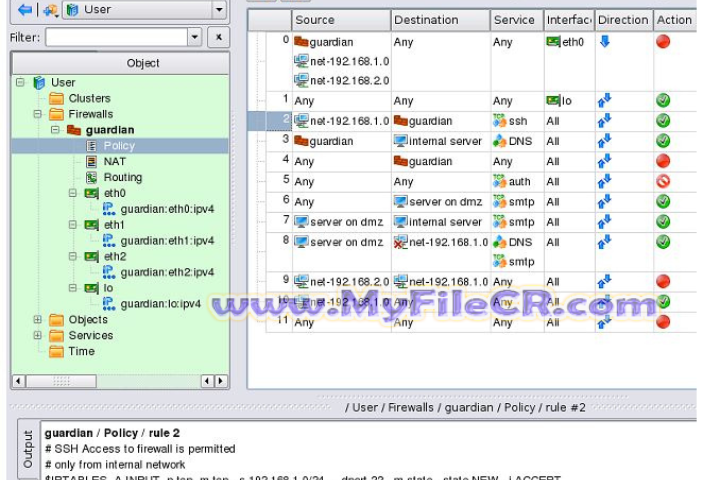Viewport: 720px width, 480px height.
Task: Click the Direction column header
Action: click(x=624, y=20)
